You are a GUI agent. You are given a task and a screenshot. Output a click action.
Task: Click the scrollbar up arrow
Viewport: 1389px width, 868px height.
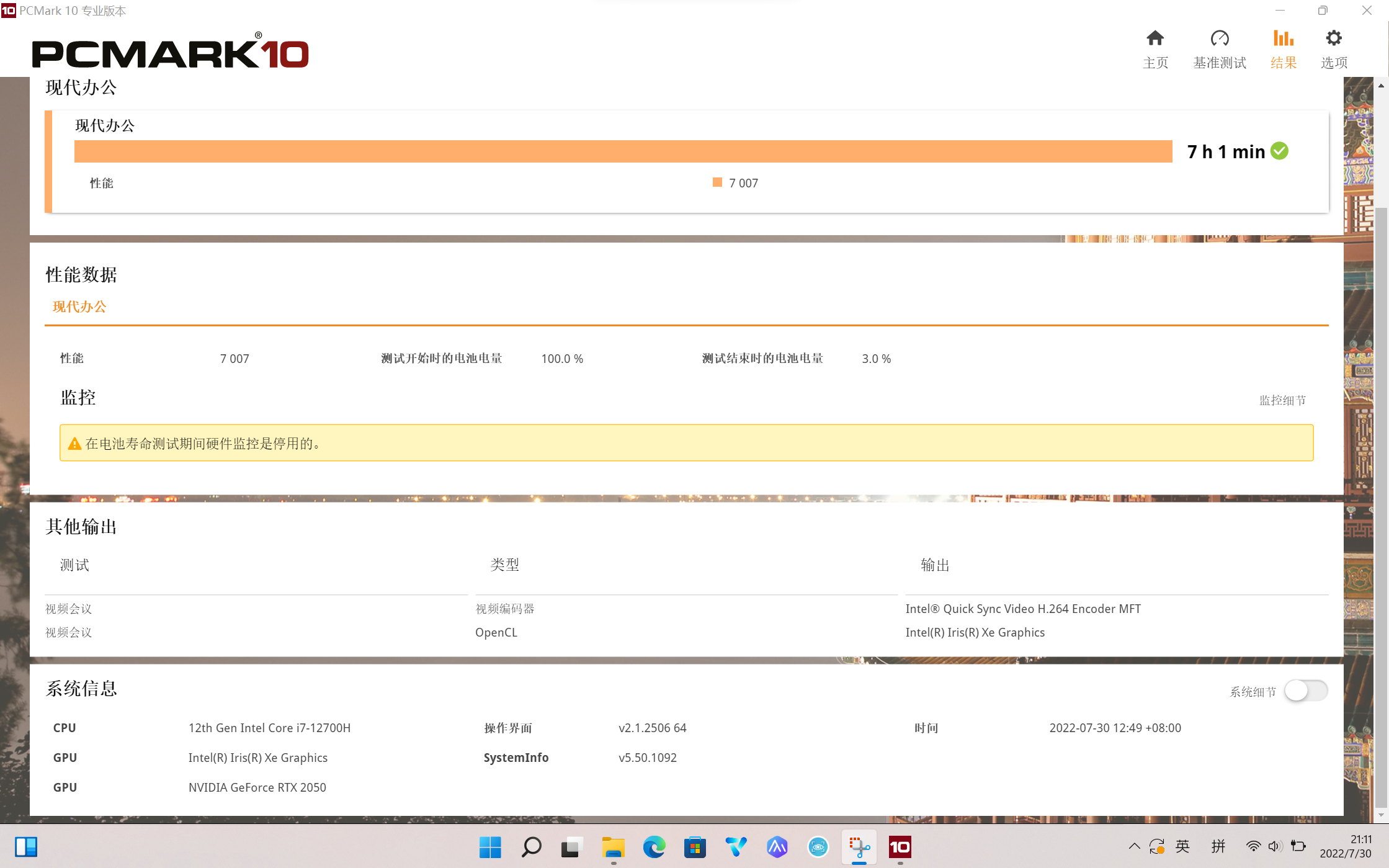1381,86
